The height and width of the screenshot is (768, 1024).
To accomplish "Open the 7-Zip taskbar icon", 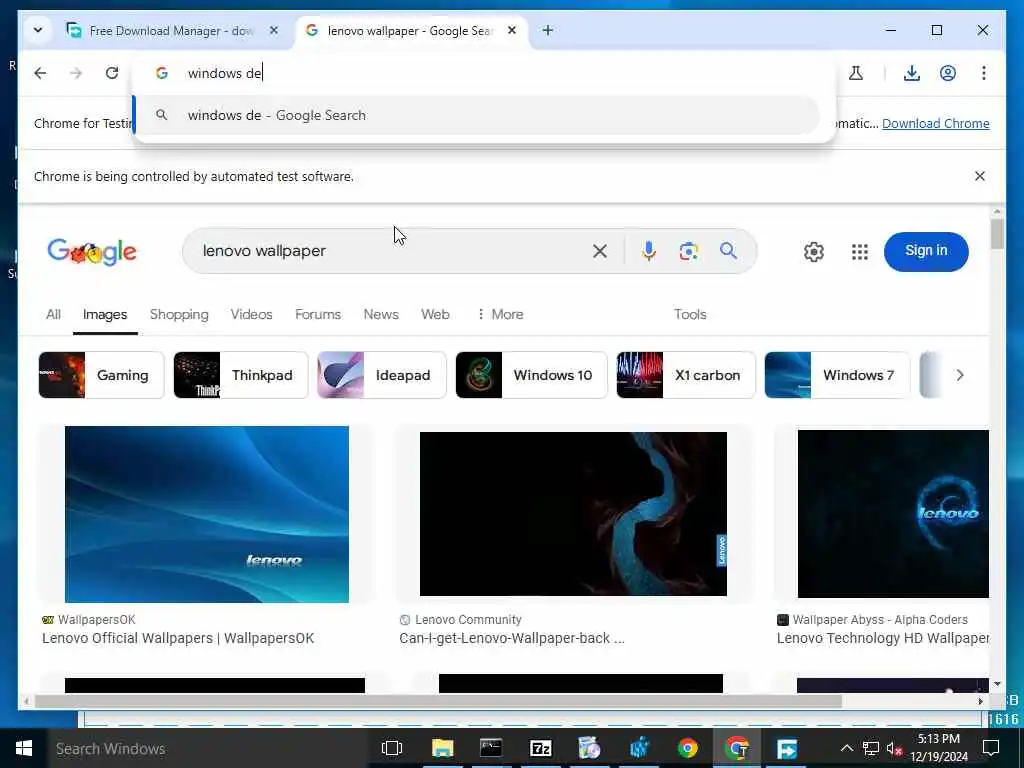I will point(541,748).
